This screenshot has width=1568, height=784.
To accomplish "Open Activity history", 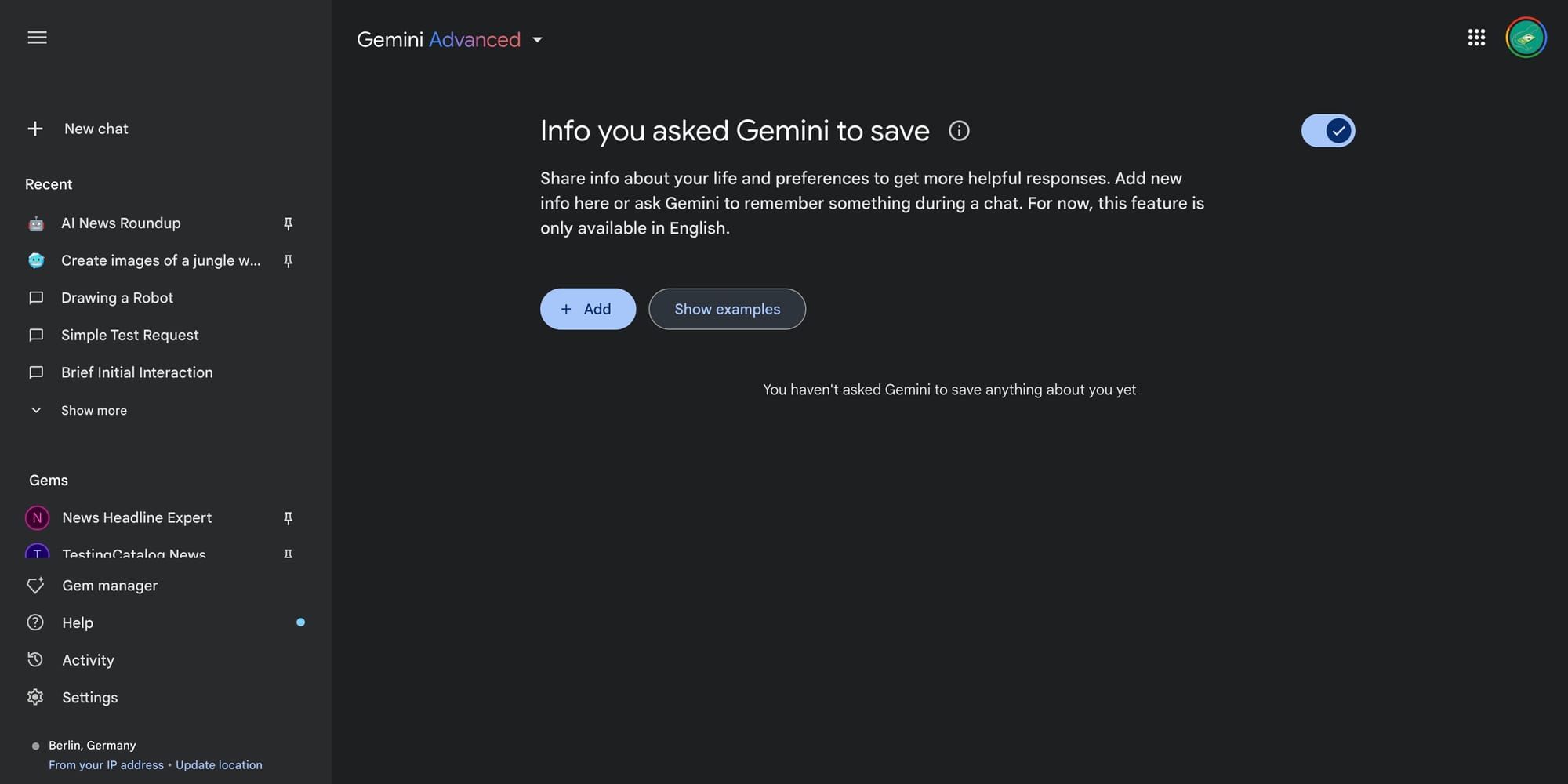I will (88, 659).
